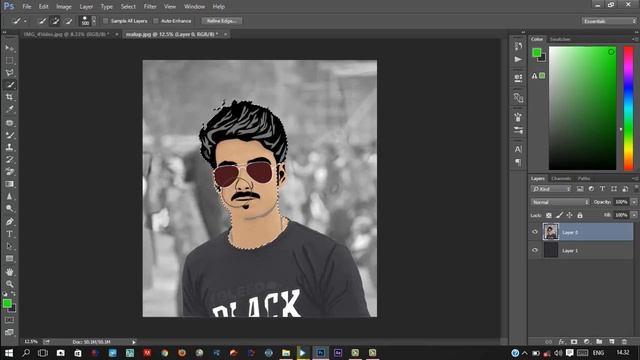
Task: Open the Select menu
Action: coord(128,7)
